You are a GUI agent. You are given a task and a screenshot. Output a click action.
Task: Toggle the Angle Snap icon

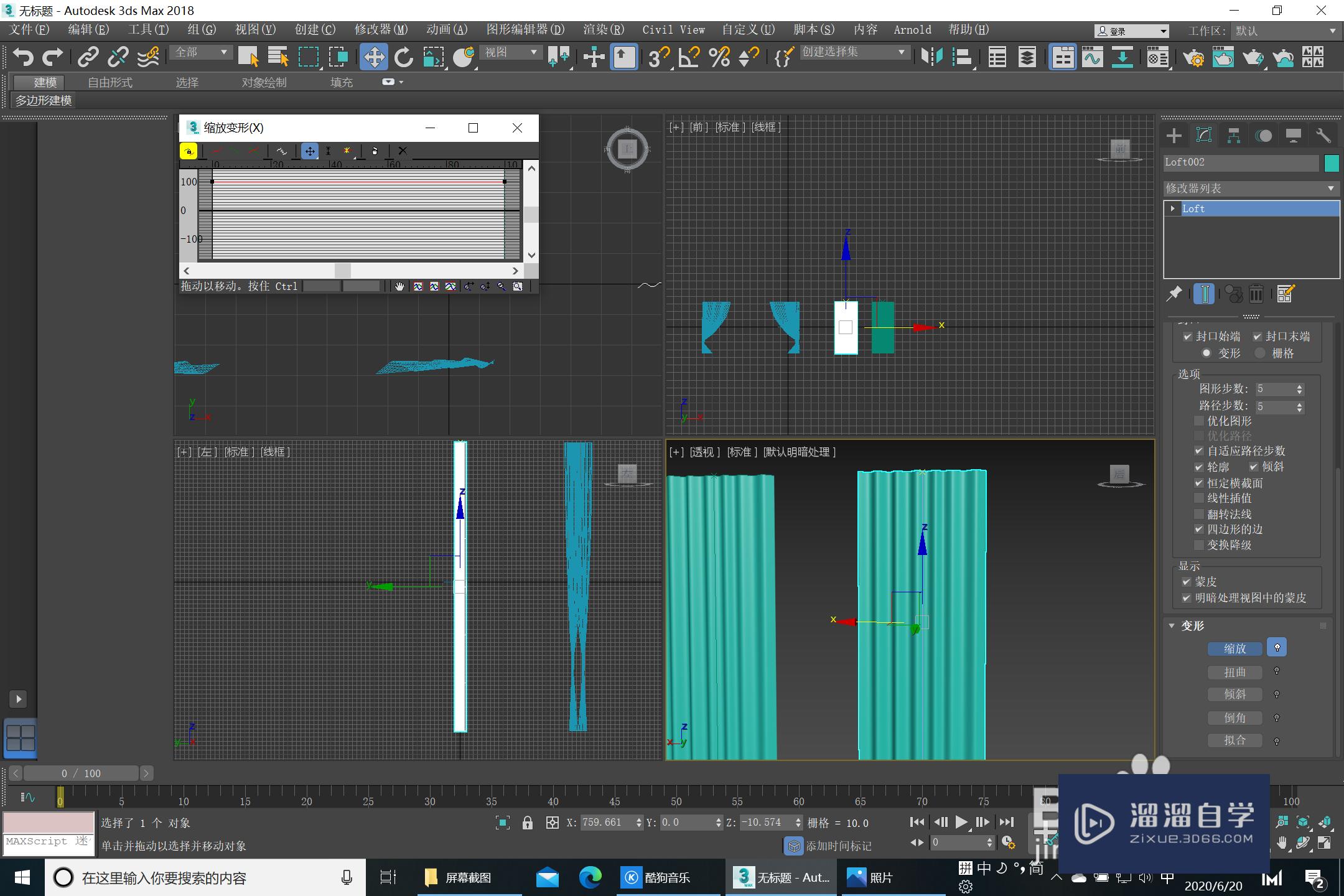point(689,57)
